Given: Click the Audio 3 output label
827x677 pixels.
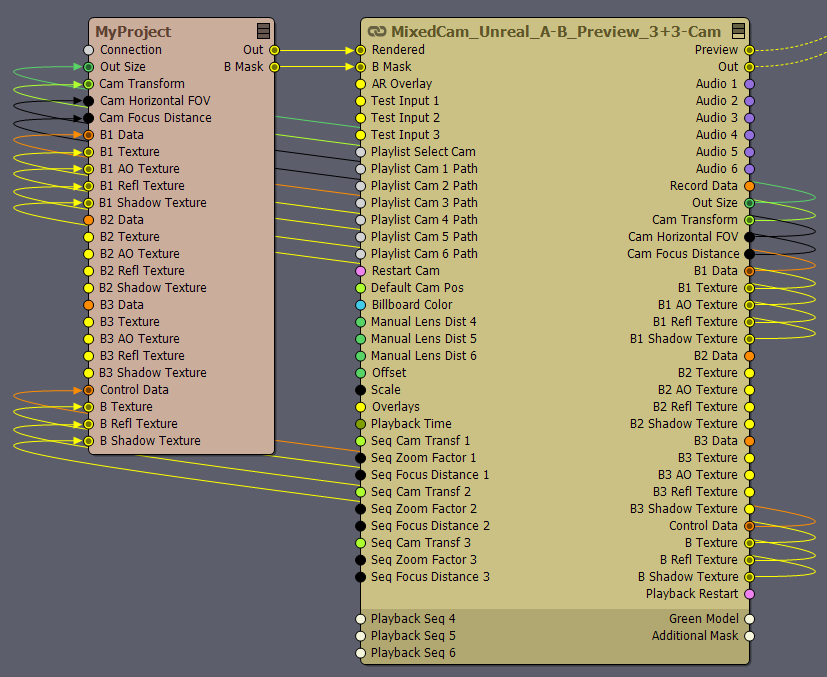Looking at the screenshot, I should click(x=717, y=118).
